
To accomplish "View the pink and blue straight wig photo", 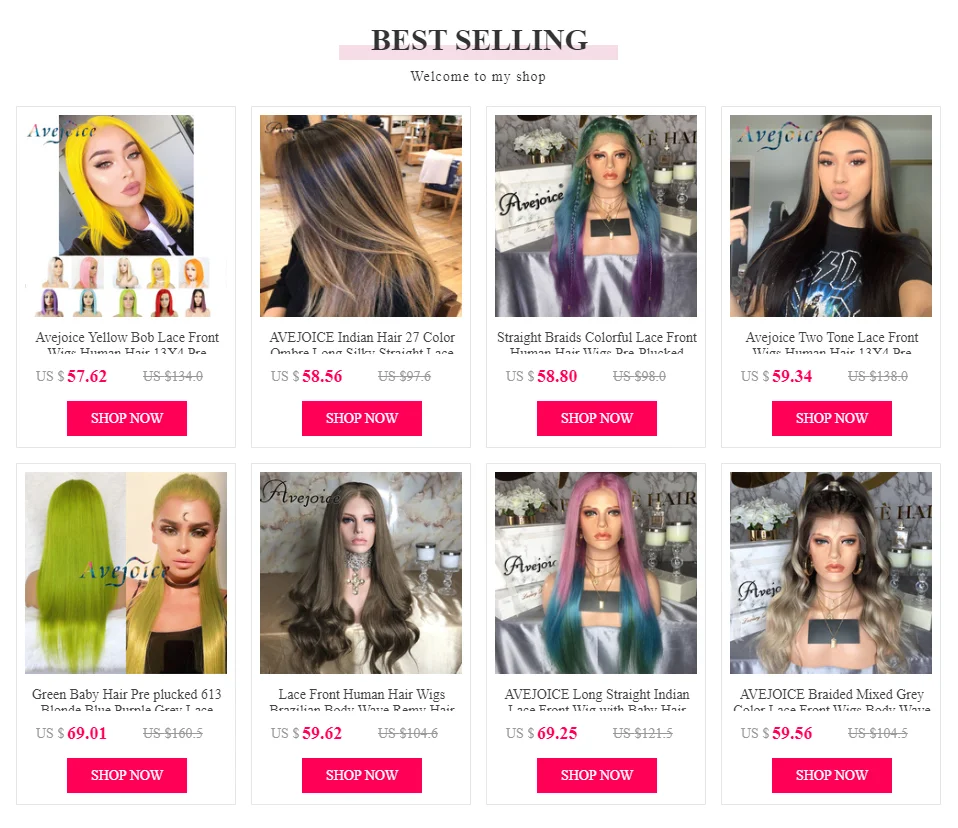I will click(x=596, y=573).
